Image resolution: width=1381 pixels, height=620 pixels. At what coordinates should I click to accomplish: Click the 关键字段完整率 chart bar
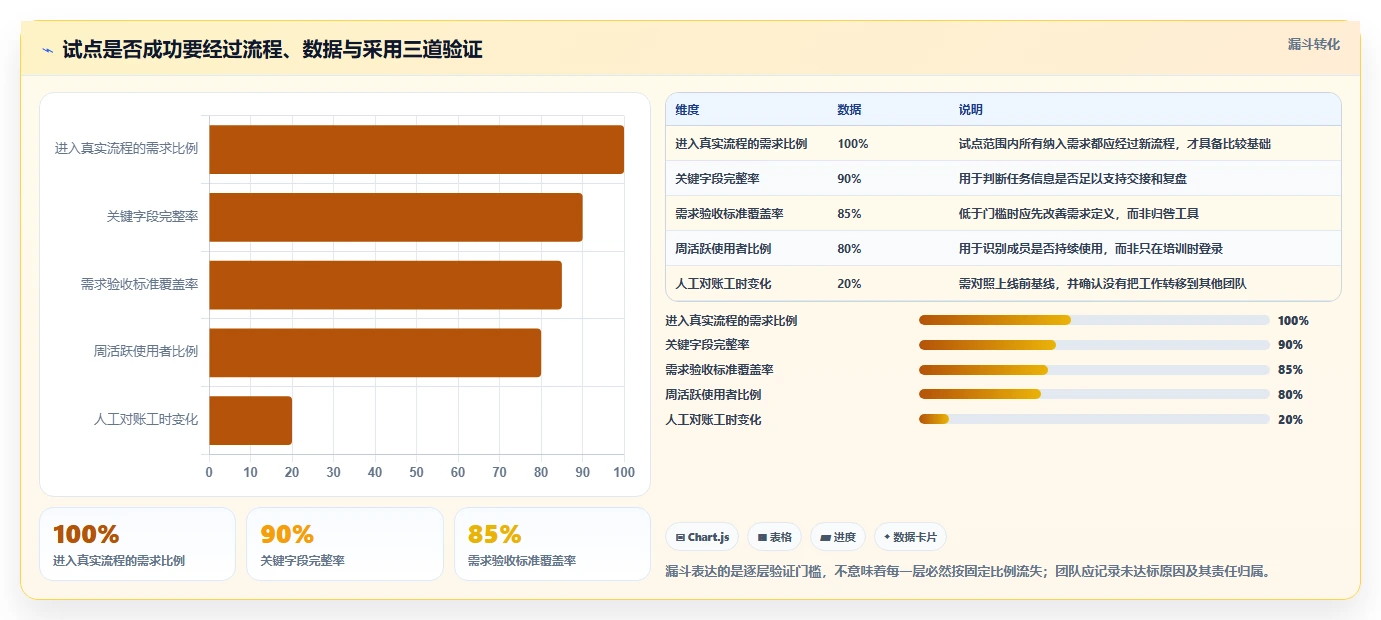pyautogui.click(x=395, y=217)
